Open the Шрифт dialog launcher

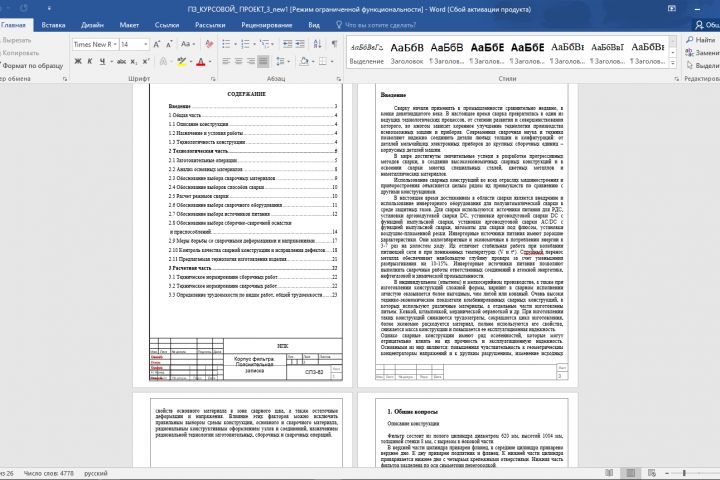[213, 79]
